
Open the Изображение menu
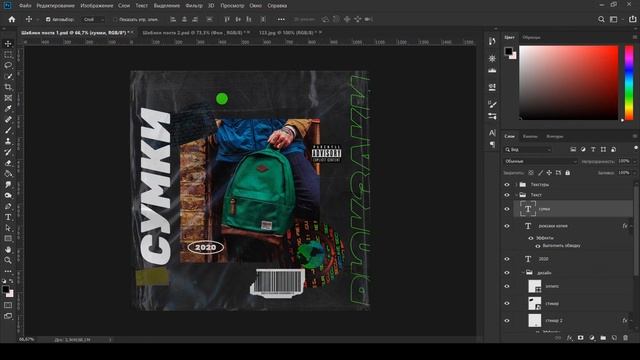[x=97, y=6]
